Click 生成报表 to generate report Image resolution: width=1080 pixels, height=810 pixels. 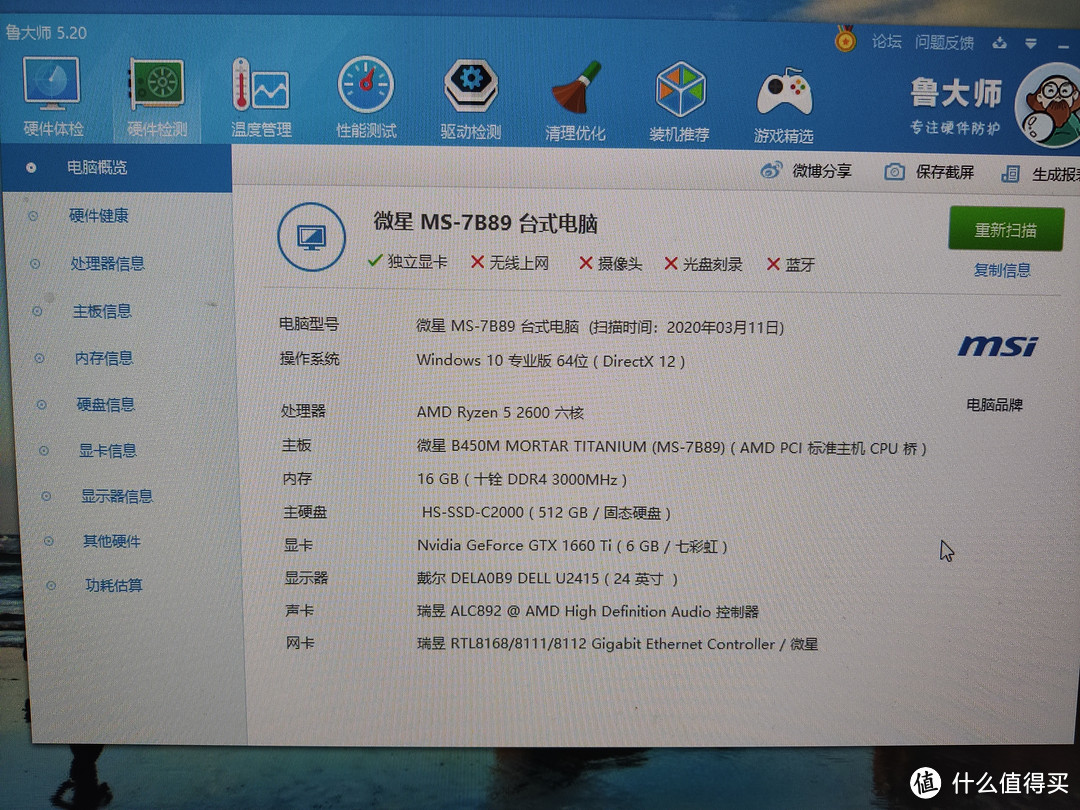click(1040, 174)
